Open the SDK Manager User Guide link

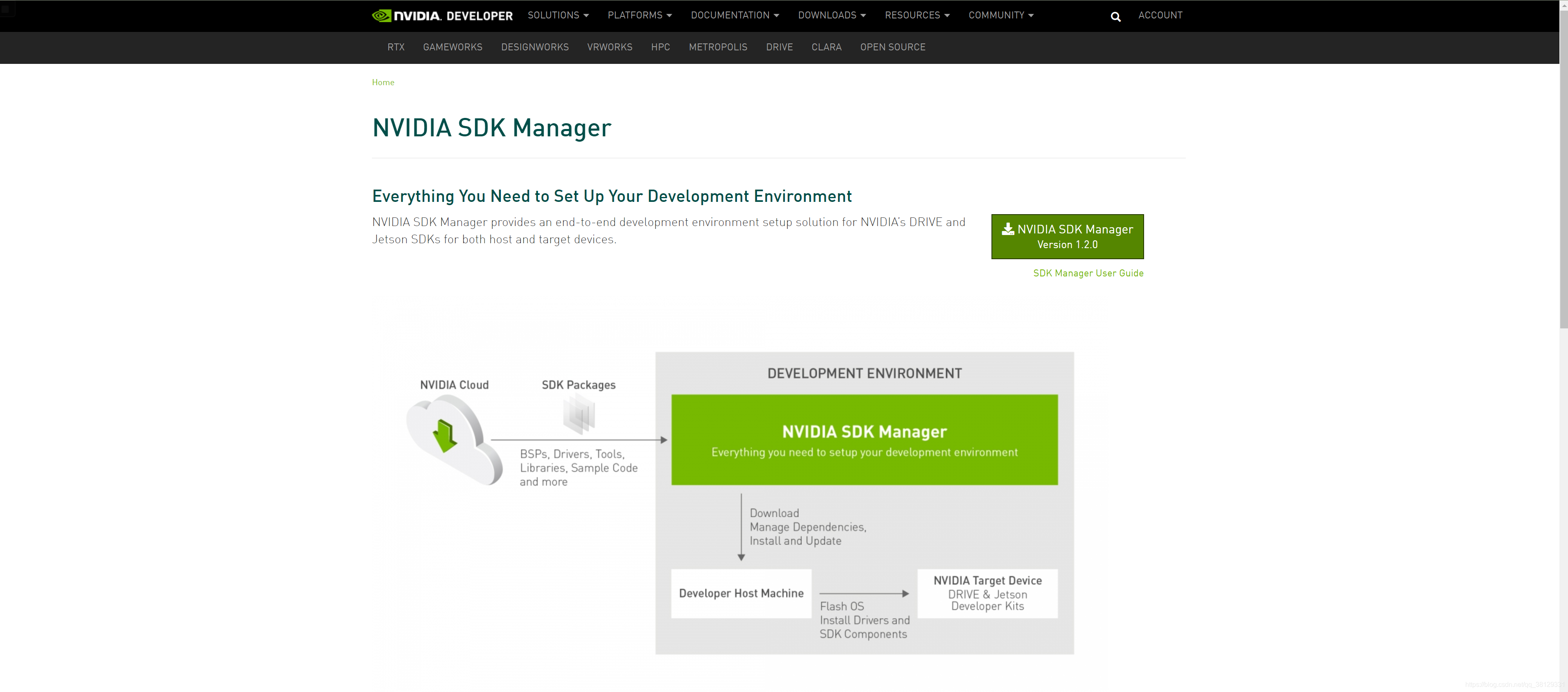point(1088,273)
